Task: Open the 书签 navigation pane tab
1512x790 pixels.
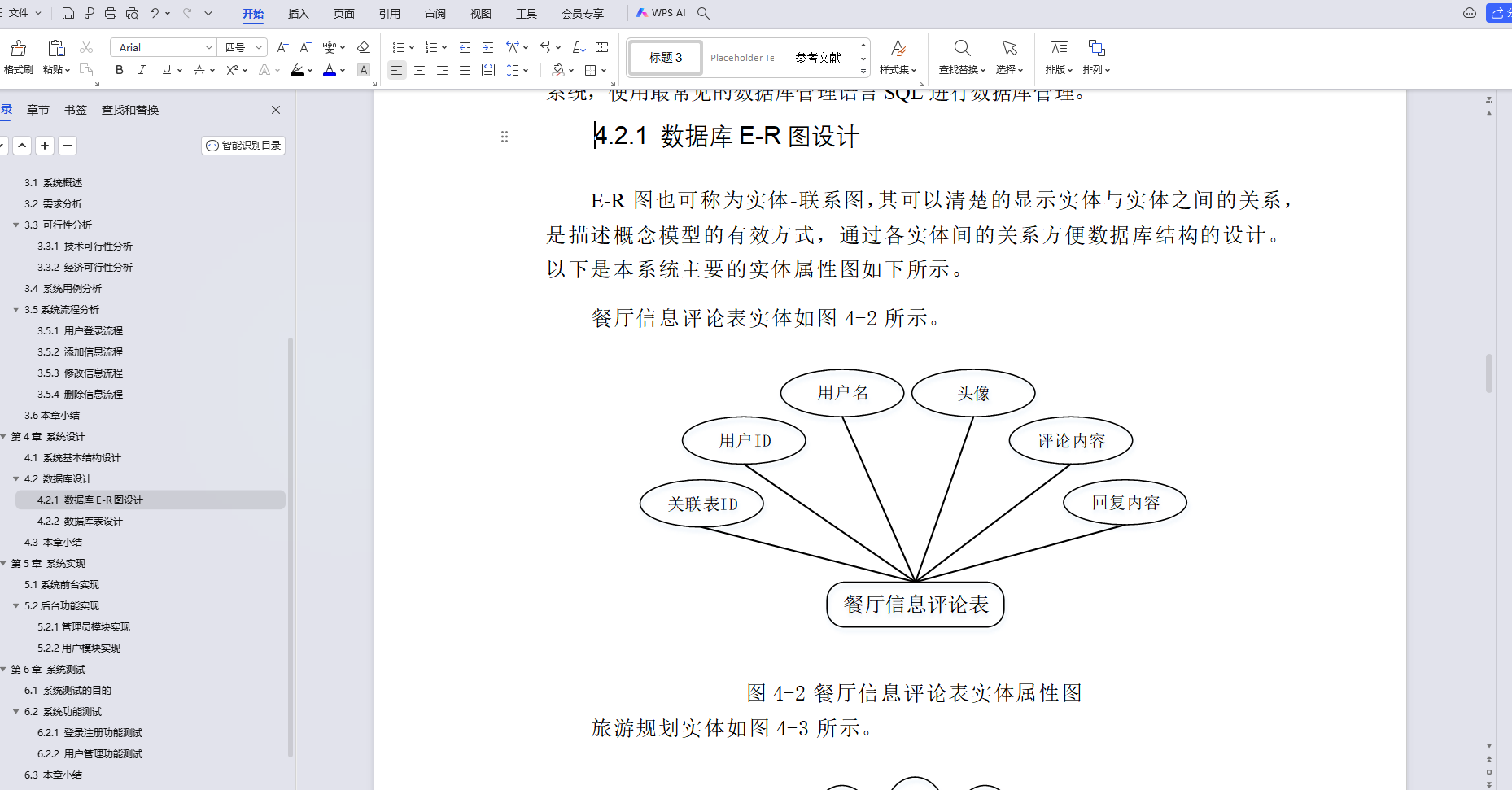Action: tap(76, 110)
